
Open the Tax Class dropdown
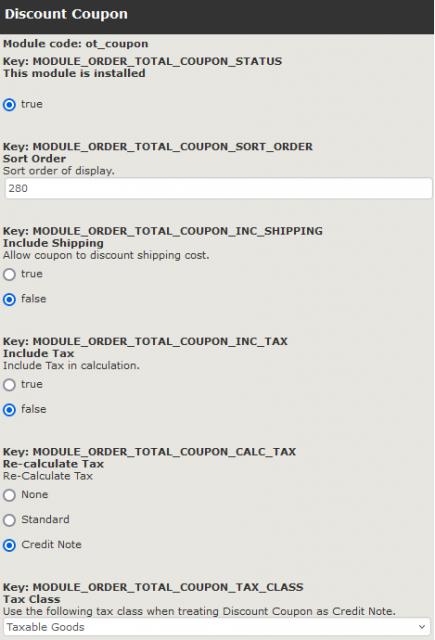click(x=217, y=627)
